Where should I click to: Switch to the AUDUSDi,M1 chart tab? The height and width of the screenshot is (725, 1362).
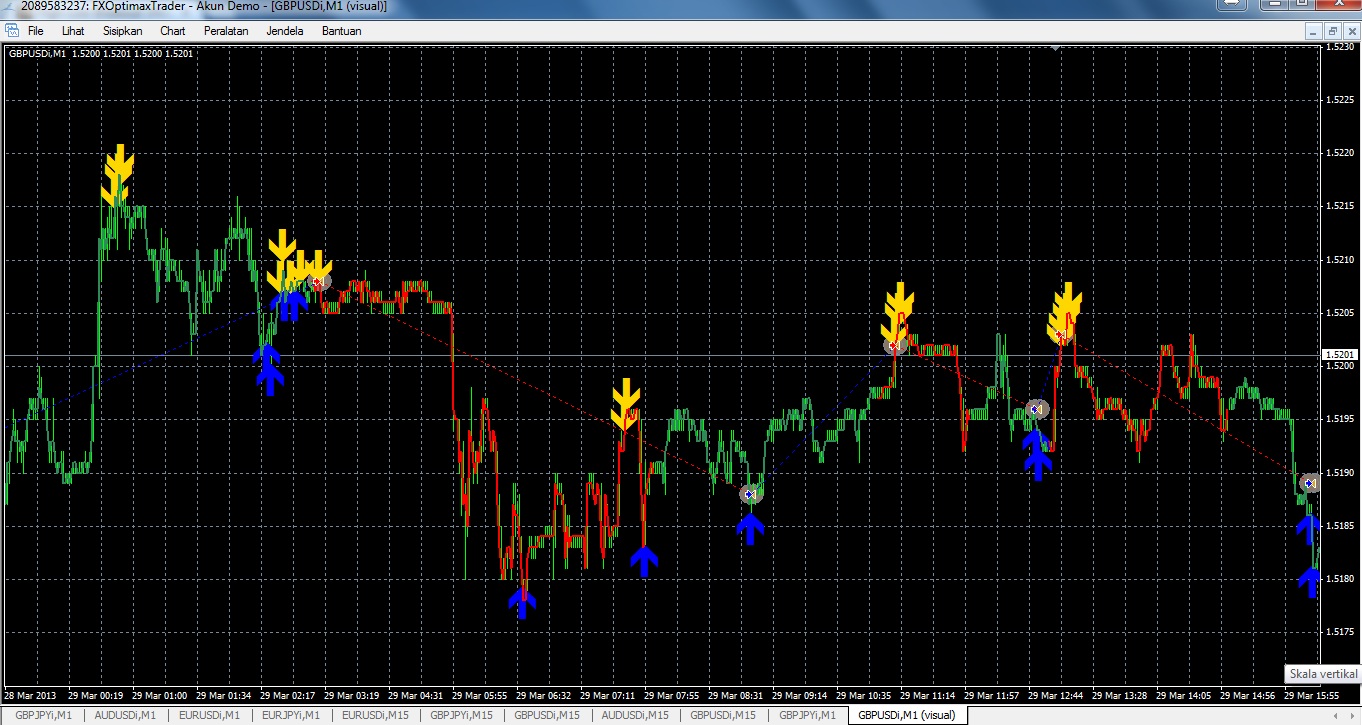(126, 715)
